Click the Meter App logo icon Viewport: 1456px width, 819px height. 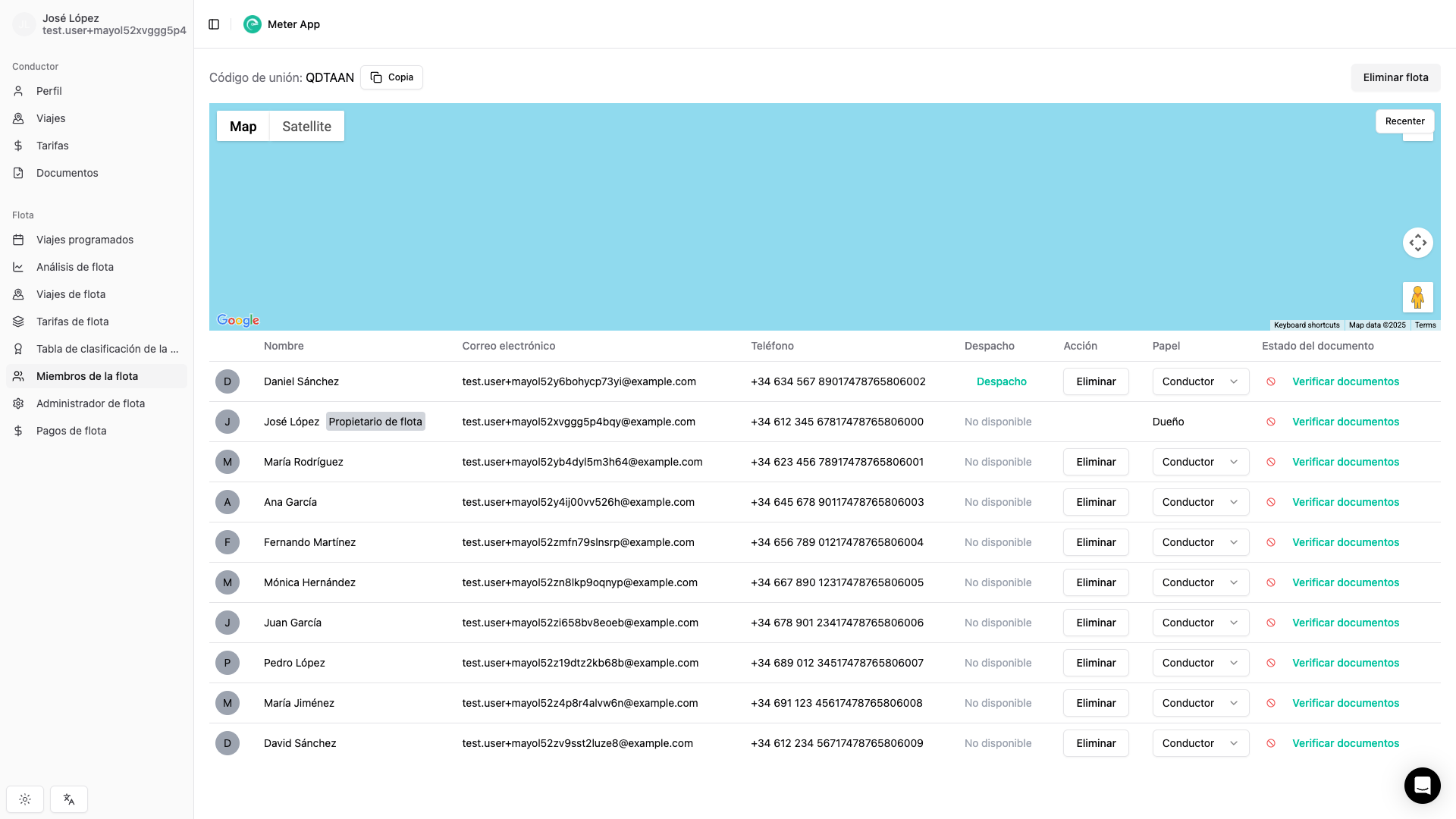click(x=252, y=24)
